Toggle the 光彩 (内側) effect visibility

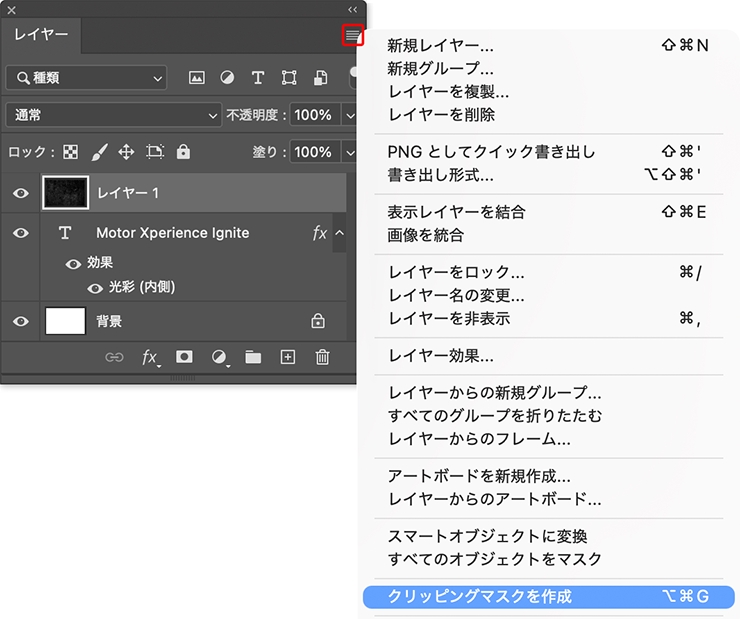coord(96,287)
